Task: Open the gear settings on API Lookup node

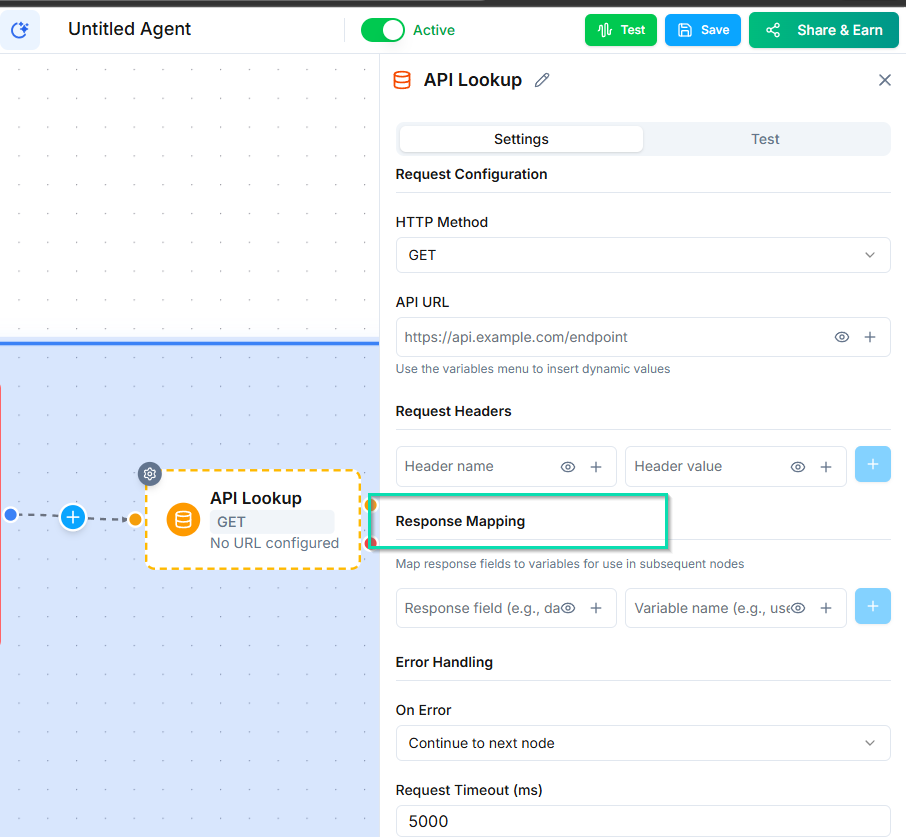Action: point(149,474)
